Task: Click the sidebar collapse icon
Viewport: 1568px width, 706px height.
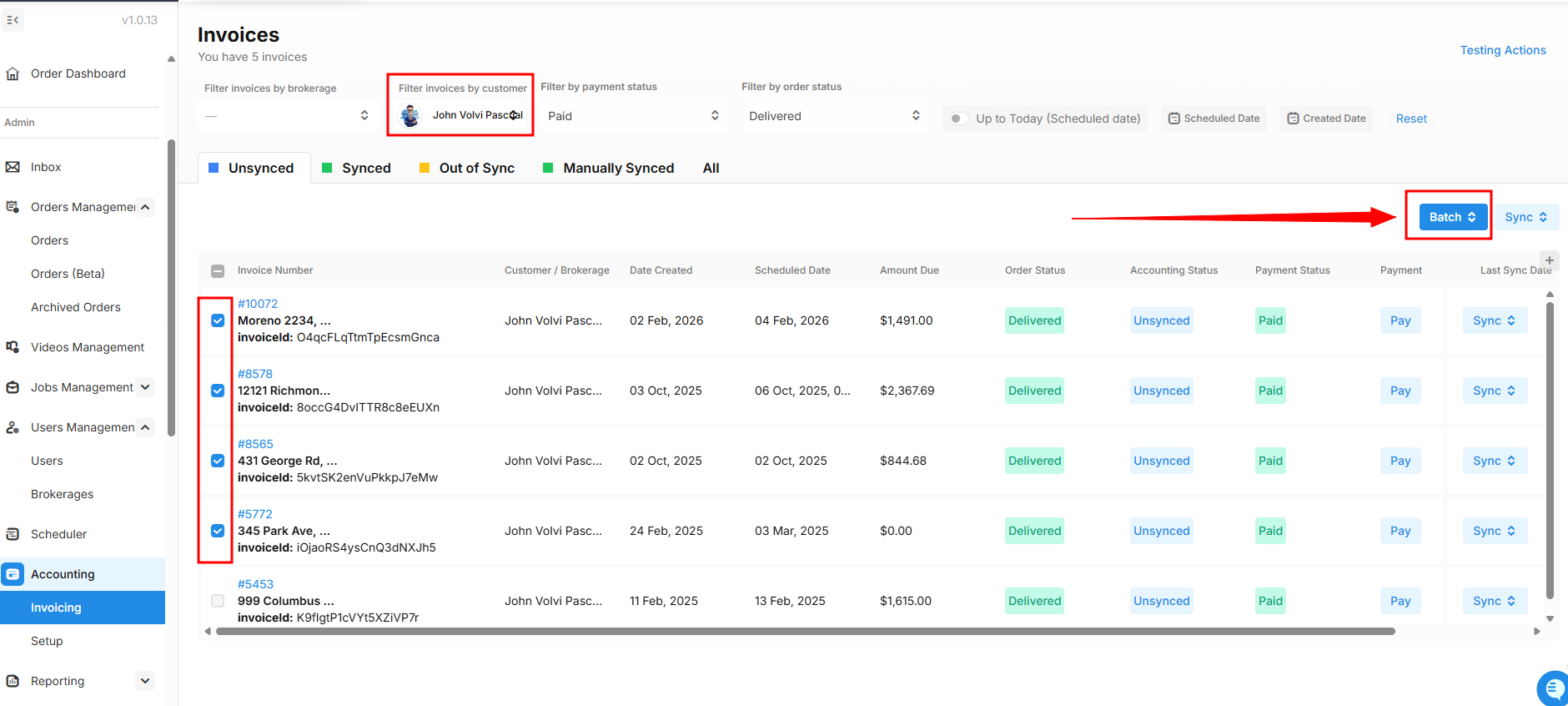Action: (13, 20)
